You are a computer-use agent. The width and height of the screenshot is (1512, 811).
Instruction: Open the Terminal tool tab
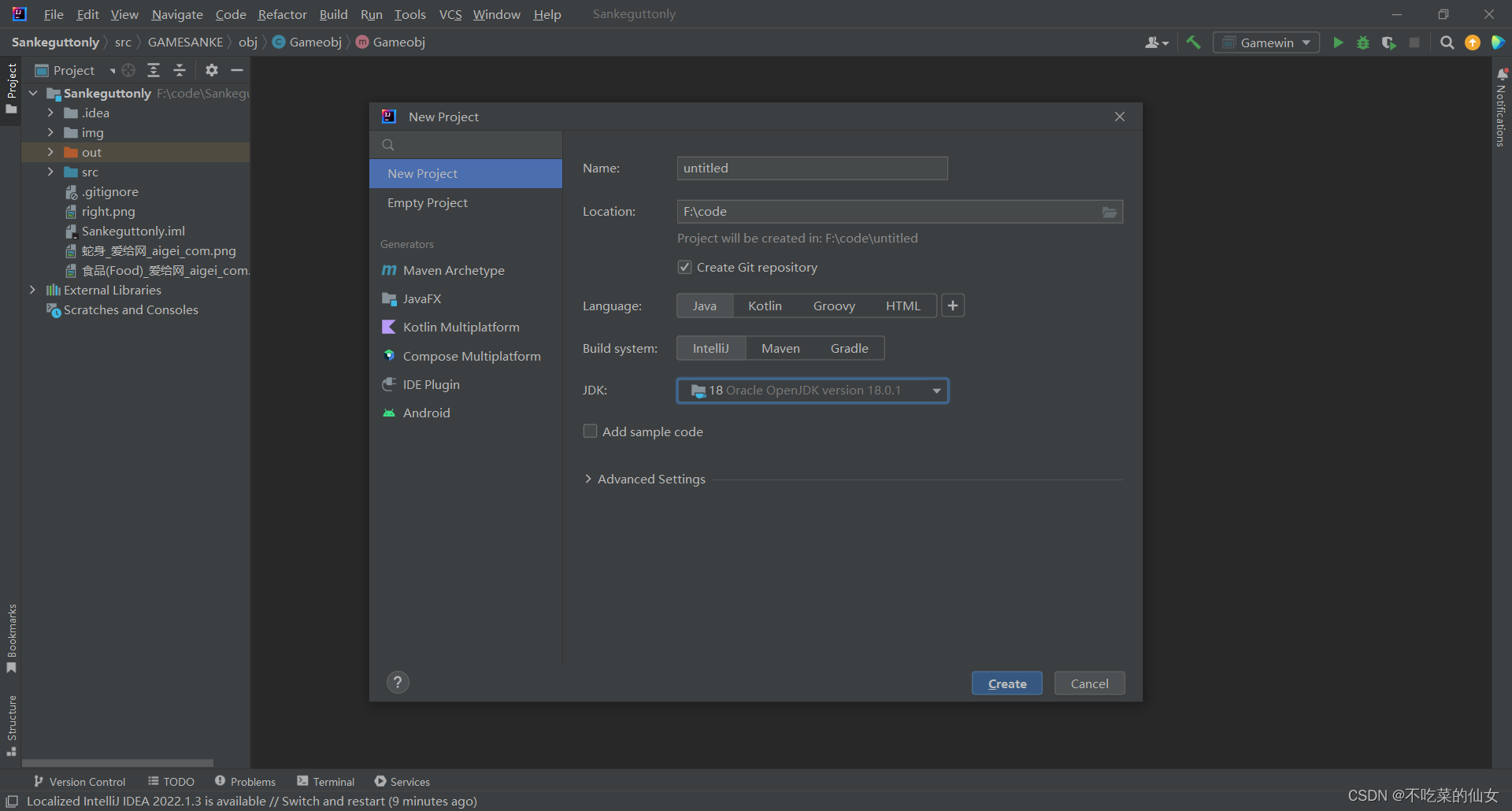[x=326, y=781]
